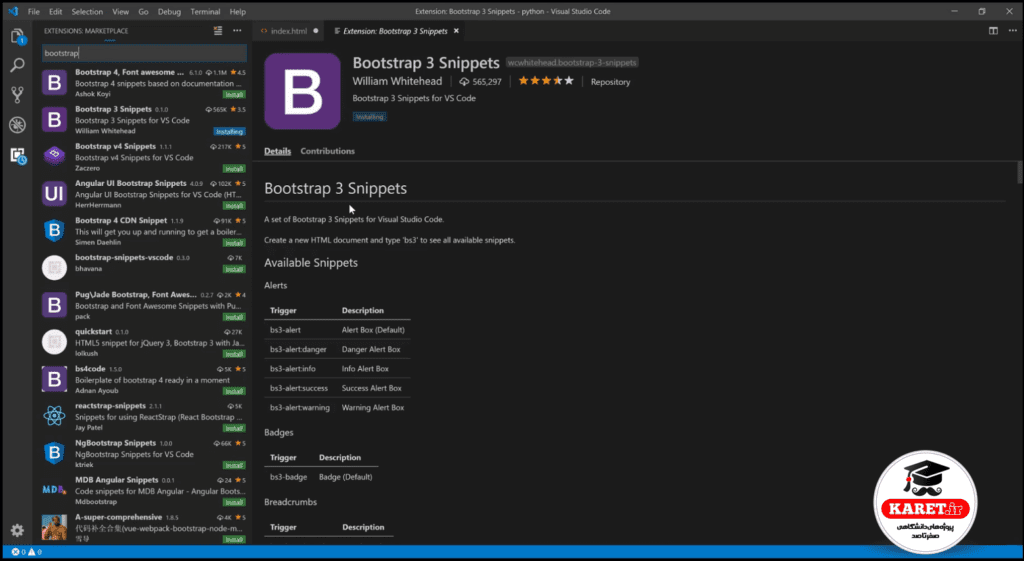Click identifier wcwhitehead.bootstrap-3-snippets
The image size is (1024, 561).
click(x=572, y=63)
